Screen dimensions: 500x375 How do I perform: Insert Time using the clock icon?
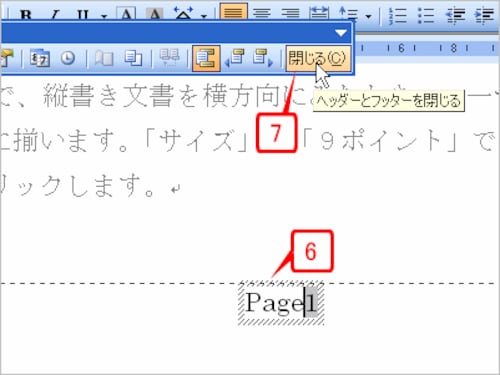click(68, 58)
